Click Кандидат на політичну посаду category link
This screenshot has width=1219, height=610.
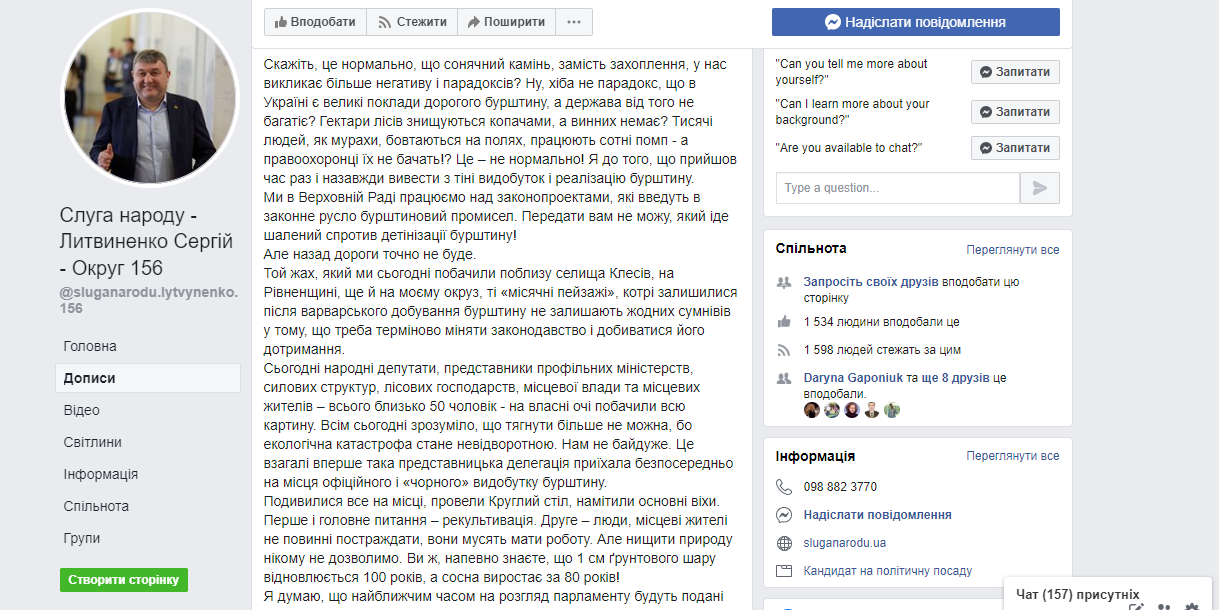[x=887, y=571]
